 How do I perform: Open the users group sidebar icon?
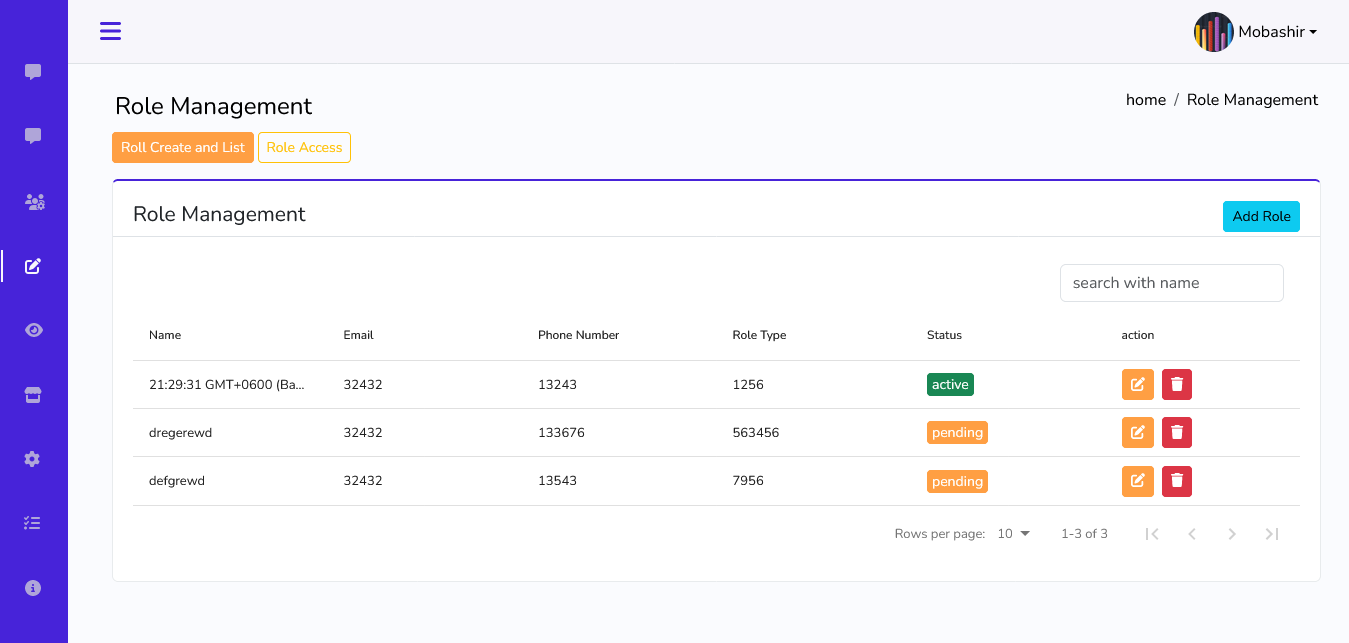(x=34, y=202)
